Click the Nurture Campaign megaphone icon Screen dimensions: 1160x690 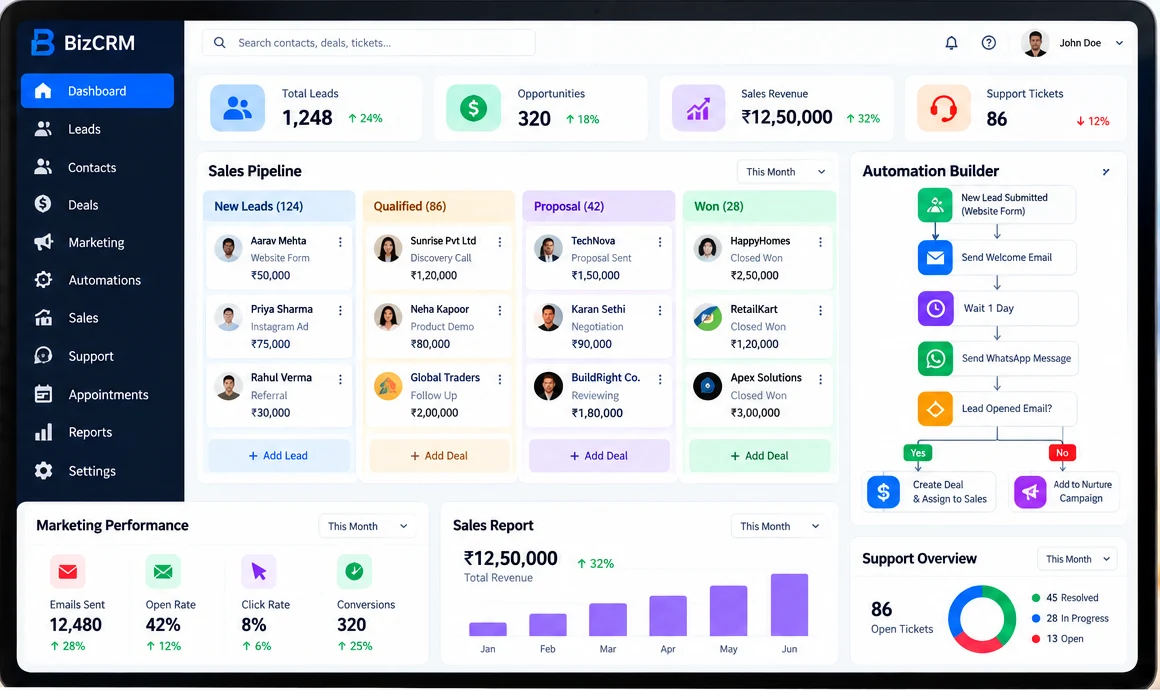point(1030,492)
